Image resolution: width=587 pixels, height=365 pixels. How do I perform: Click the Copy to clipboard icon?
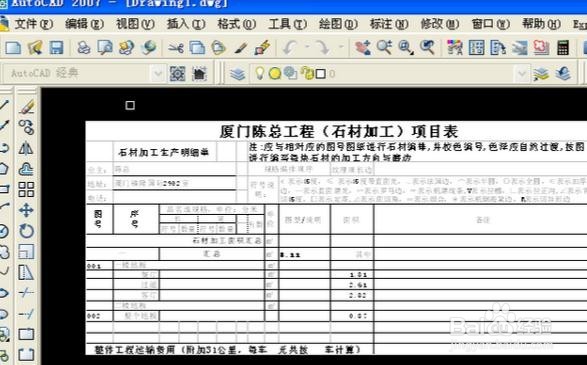coord(197,48)
